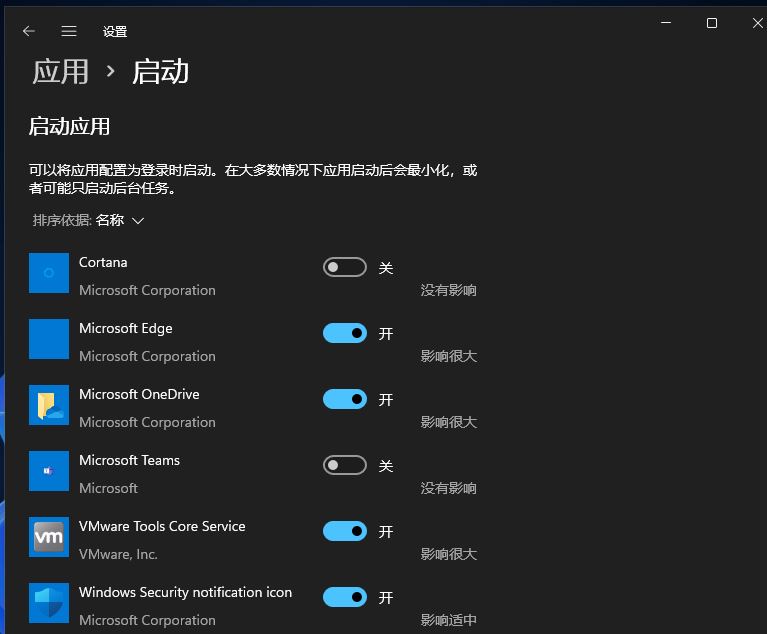Disable VMware Tools Core Service toggle
This screenshot has height=634, width=767.
[x=345, y=532]
